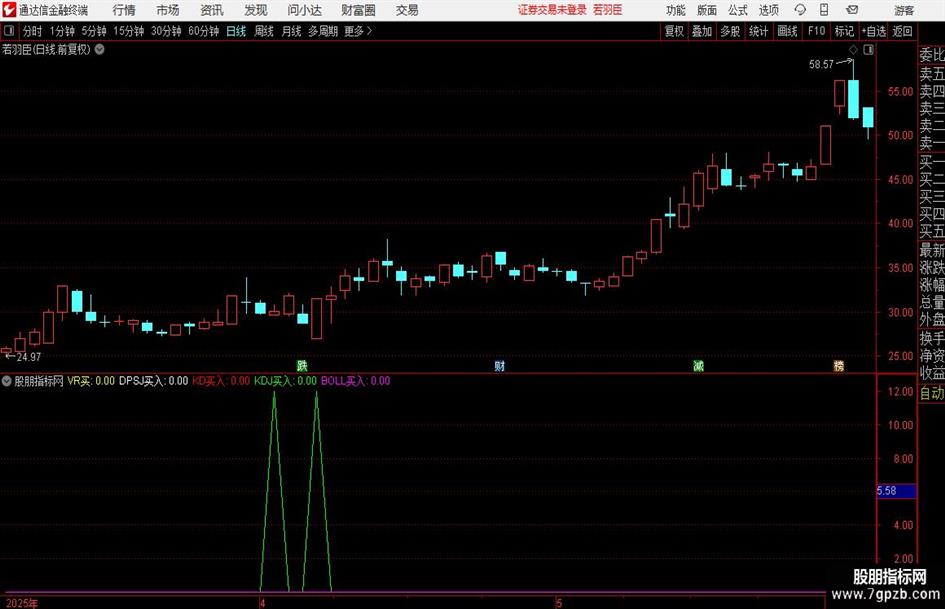Open the 功能 menu
Screen dimensions: 945x609
click(x=676, y=10)
